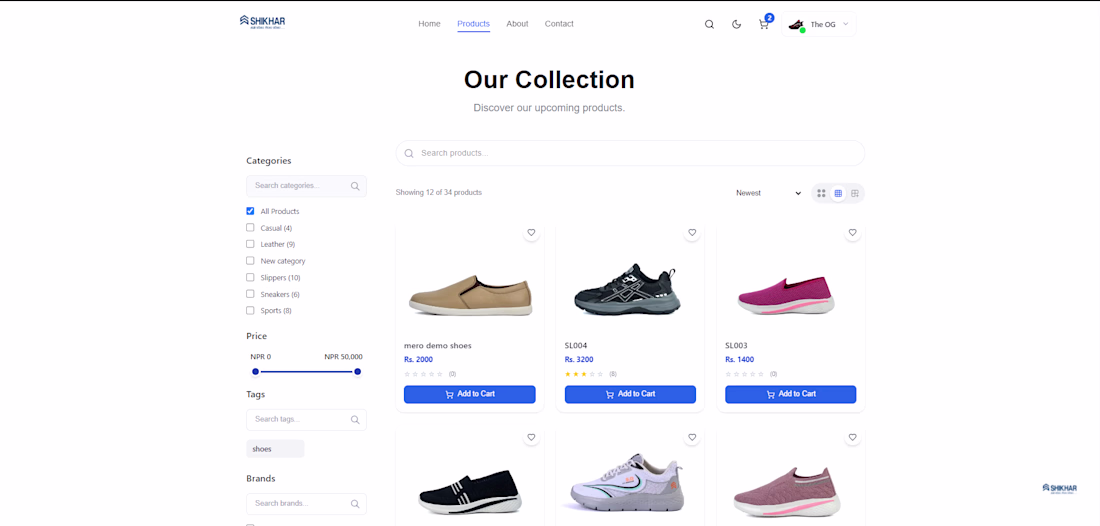
Task: Click price Rs. 1400
Action: [x=739, y=360]
